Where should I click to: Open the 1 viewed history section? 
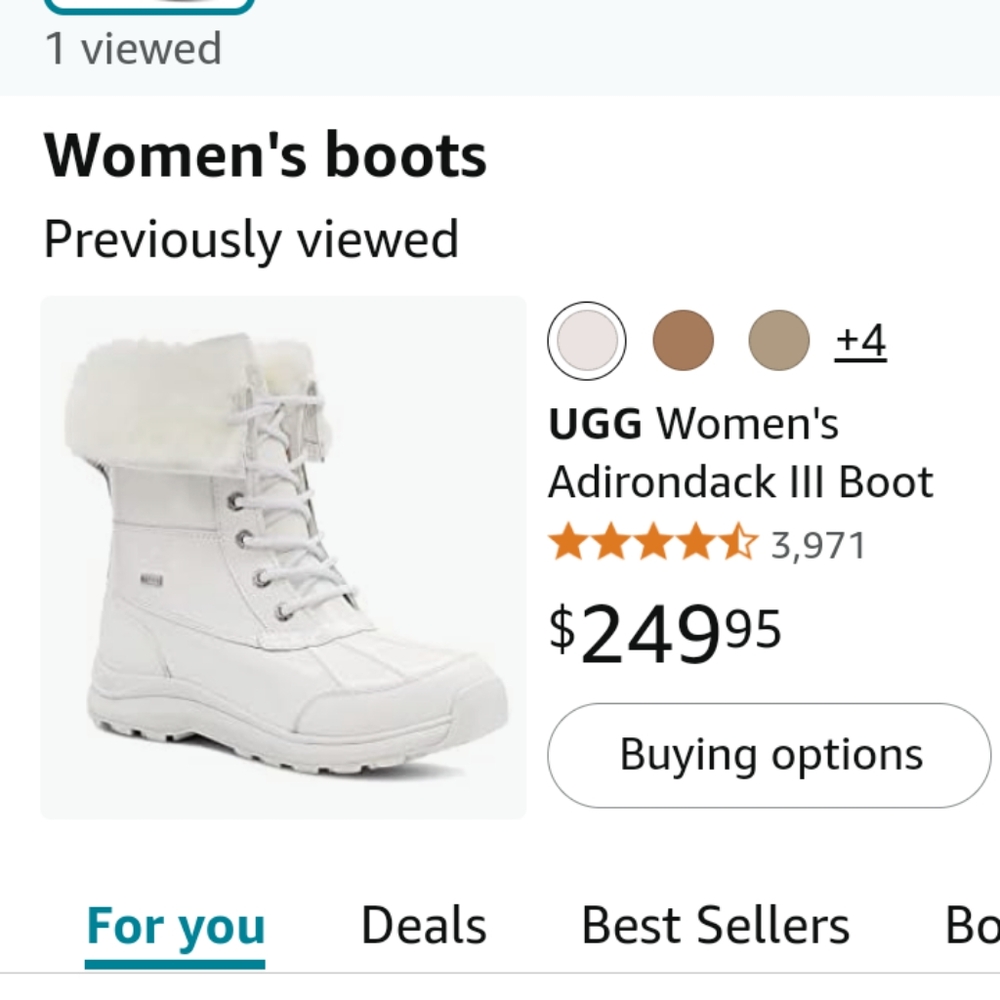[130, 47]
